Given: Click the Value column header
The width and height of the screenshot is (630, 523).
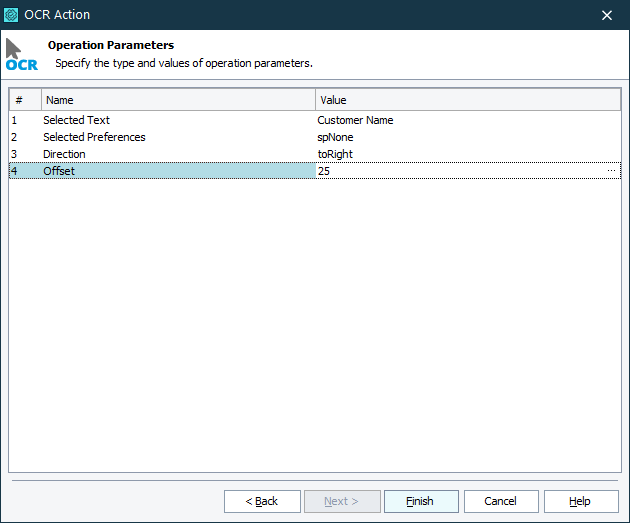Looking at the screenshot, I should 467,100.
